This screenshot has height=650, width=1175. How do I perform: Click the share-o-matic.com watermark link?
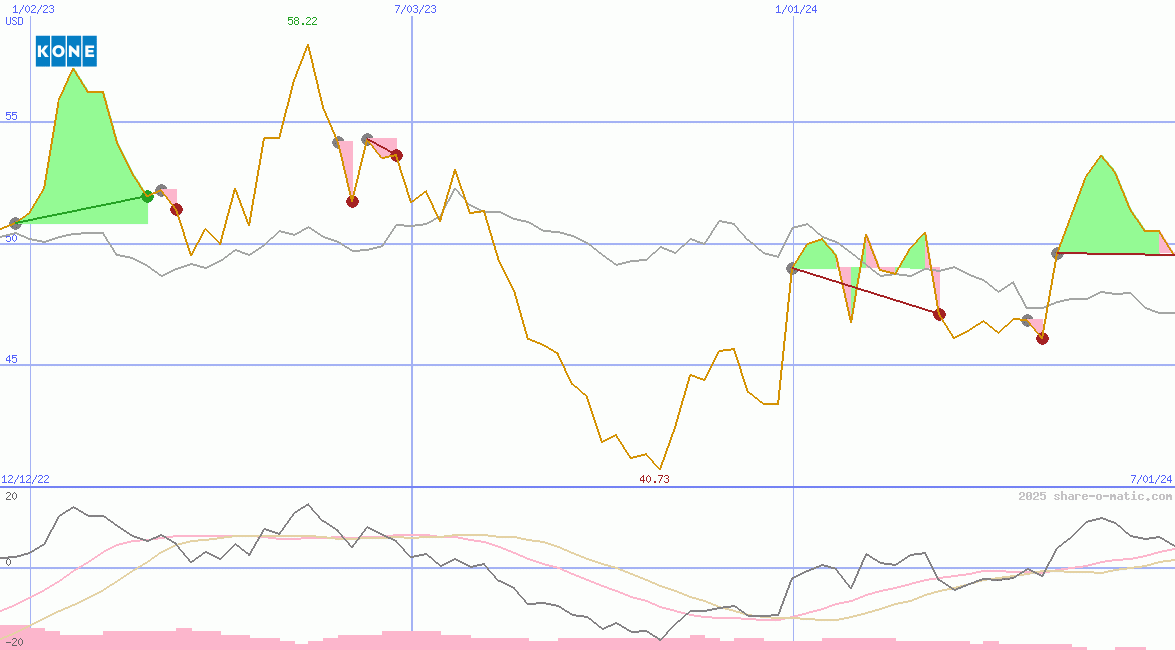coord(1095,496)
